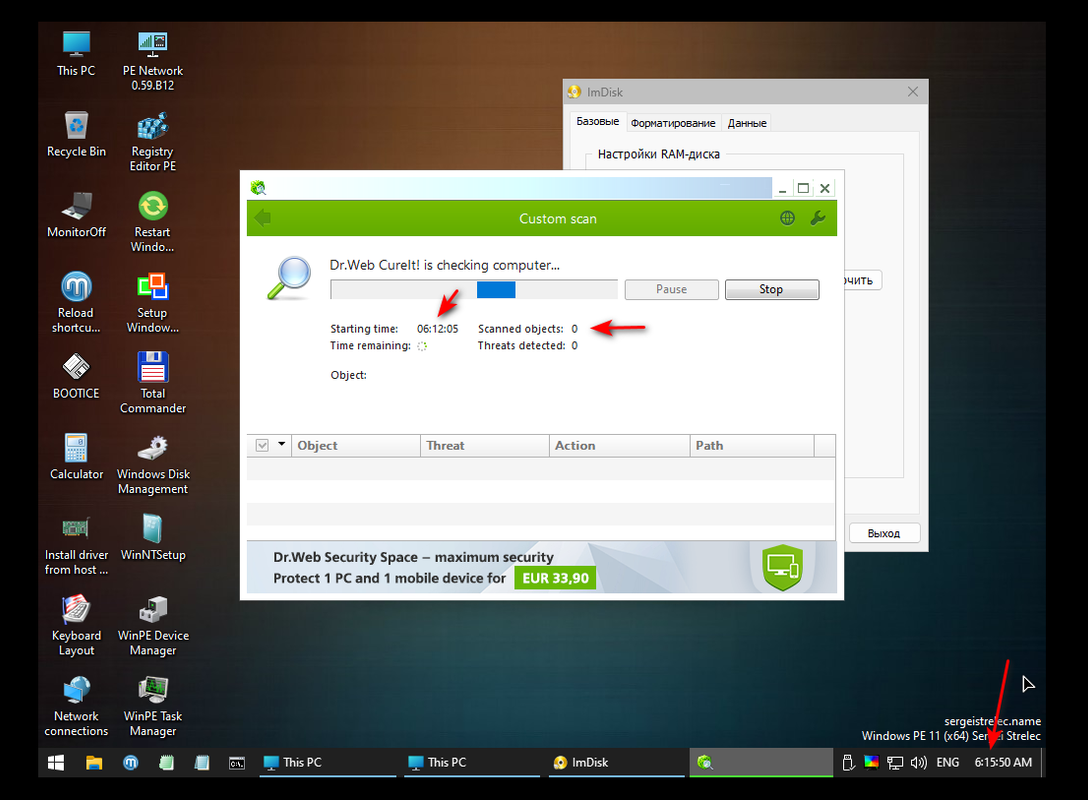Open Network connections desktop icon
The width and height of the screenshot is (1088, 800).
(x=76, y=707)
